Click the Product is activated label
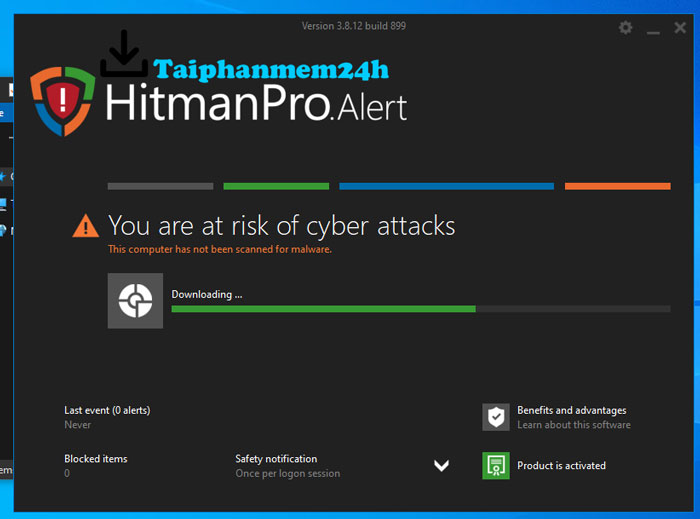 point(561,465)
